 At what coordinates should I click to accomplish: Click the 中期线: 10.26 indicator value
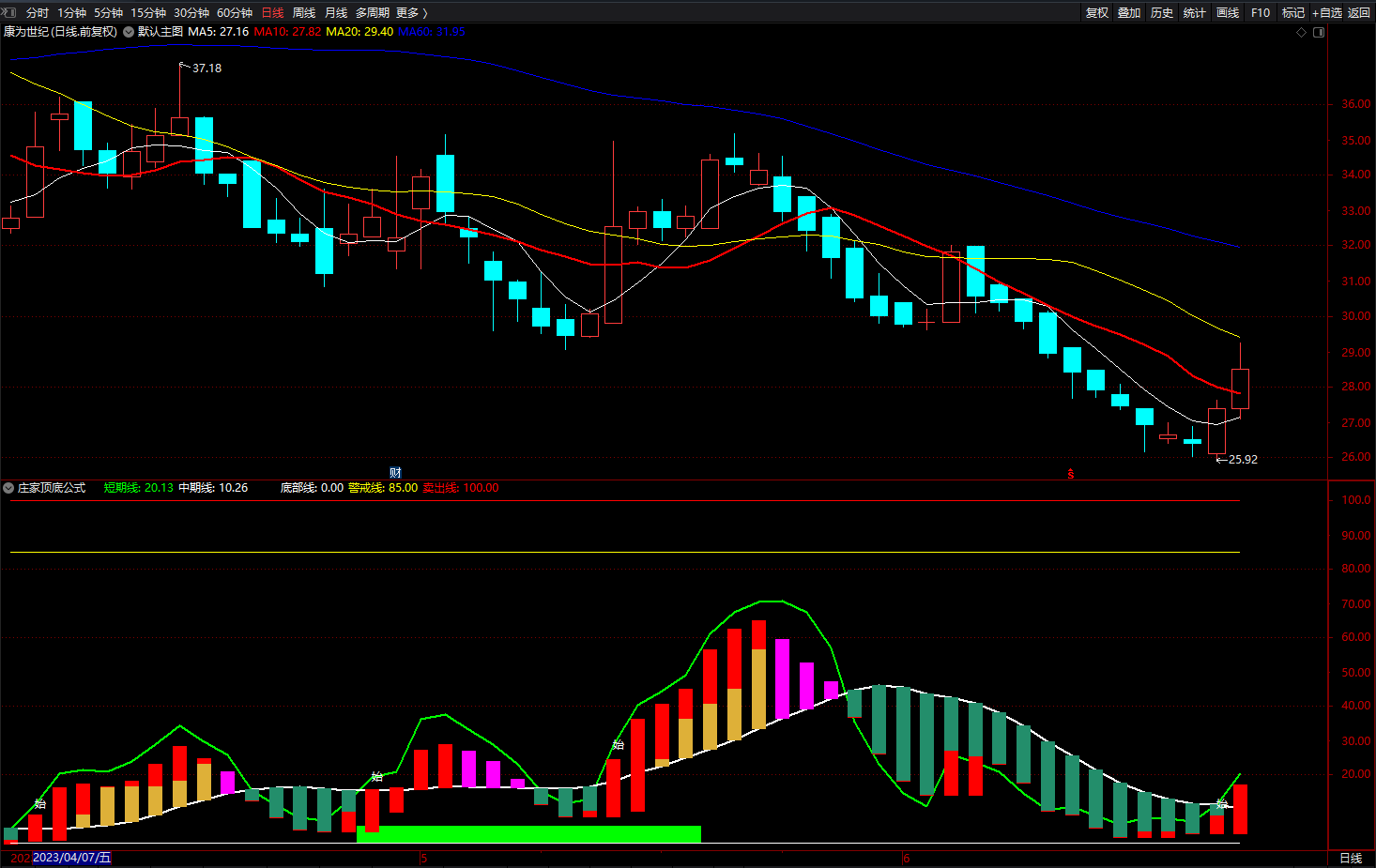(213, 488)
